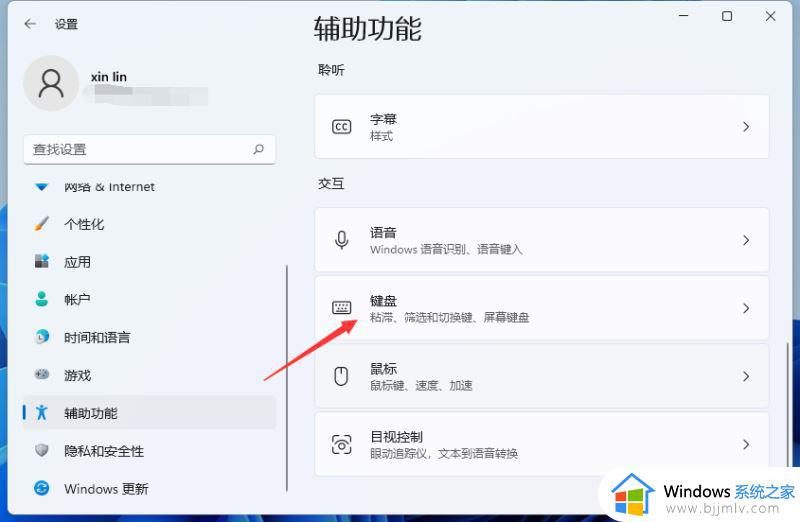
Task: Open 目视控制 via its chevron
Action: coord(746,444)
